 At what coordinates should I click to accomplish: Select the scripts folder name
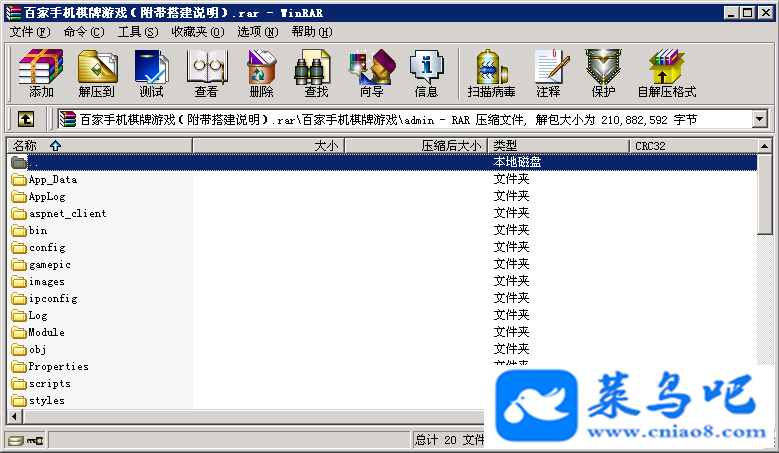click(x=50, y=383)
